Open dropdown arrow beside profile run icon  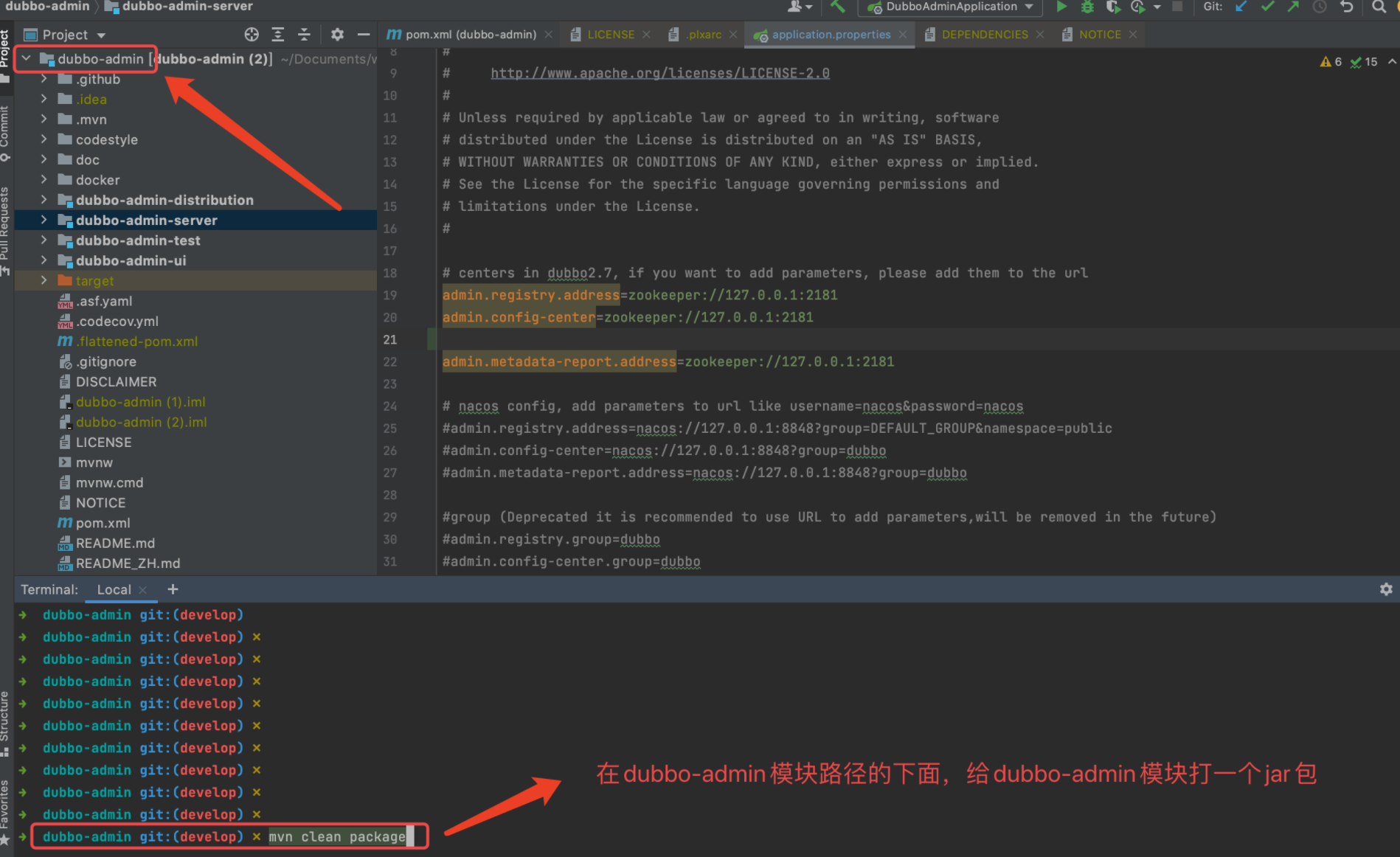tap(1157, 7)
